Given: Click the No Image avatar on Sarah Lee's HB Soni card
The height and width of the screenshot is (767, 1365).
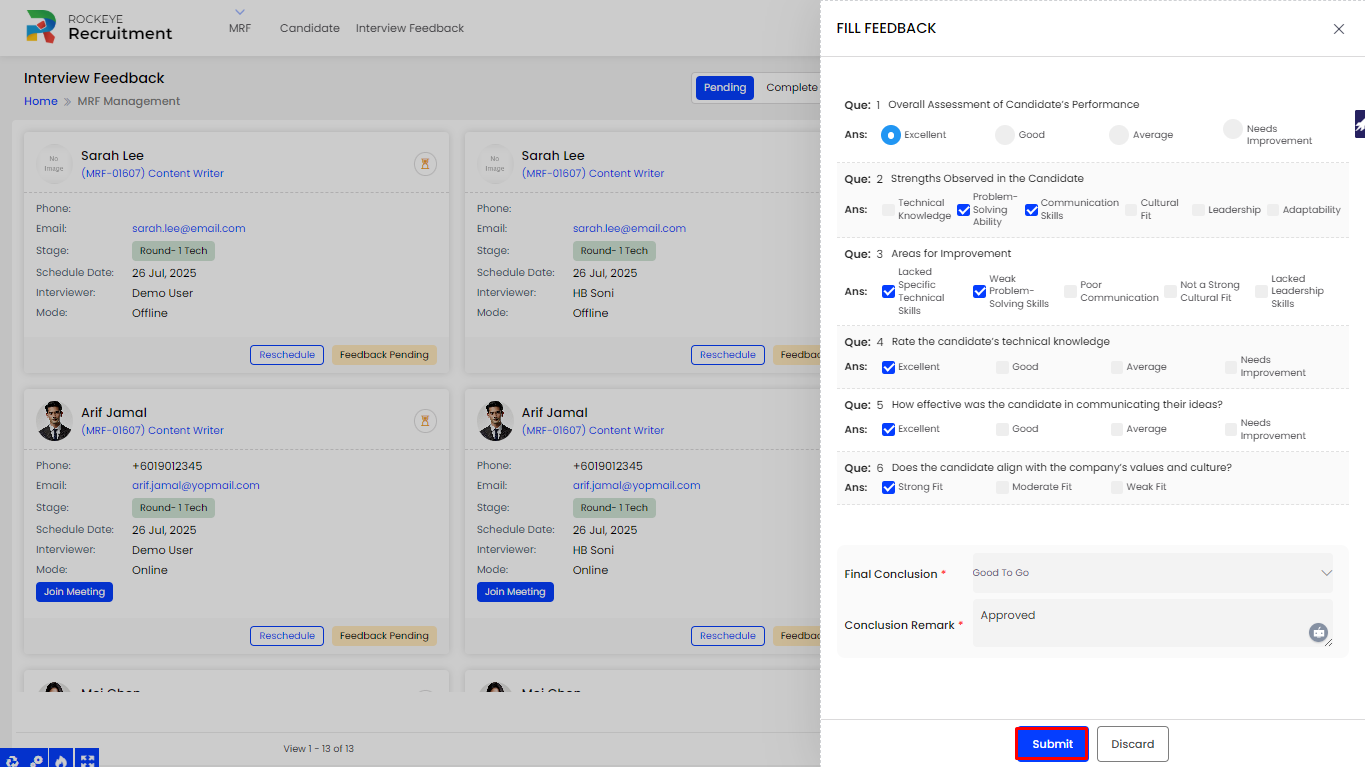Looking at the screenshot, I should coord(495,164).
